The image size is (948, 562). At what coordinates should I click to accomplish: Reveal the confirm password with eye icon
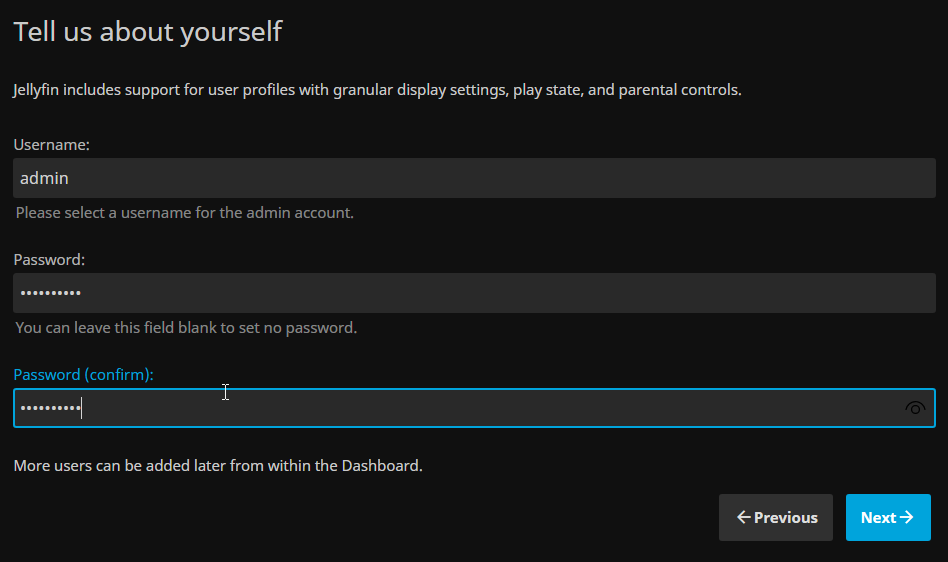(914, 408)
